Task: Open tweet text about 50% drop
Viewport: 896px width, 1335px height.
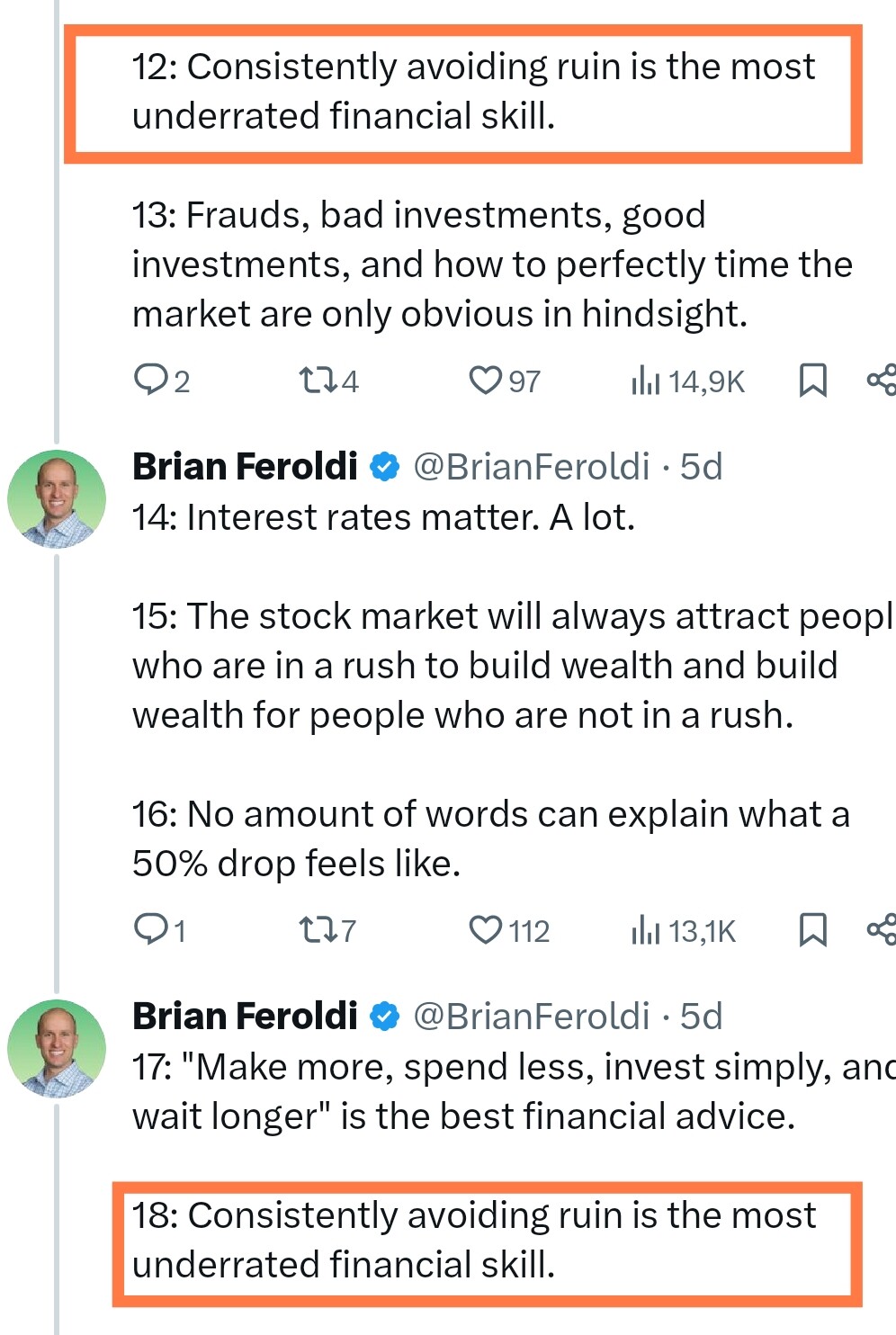Action: click(x=490, y=838)
